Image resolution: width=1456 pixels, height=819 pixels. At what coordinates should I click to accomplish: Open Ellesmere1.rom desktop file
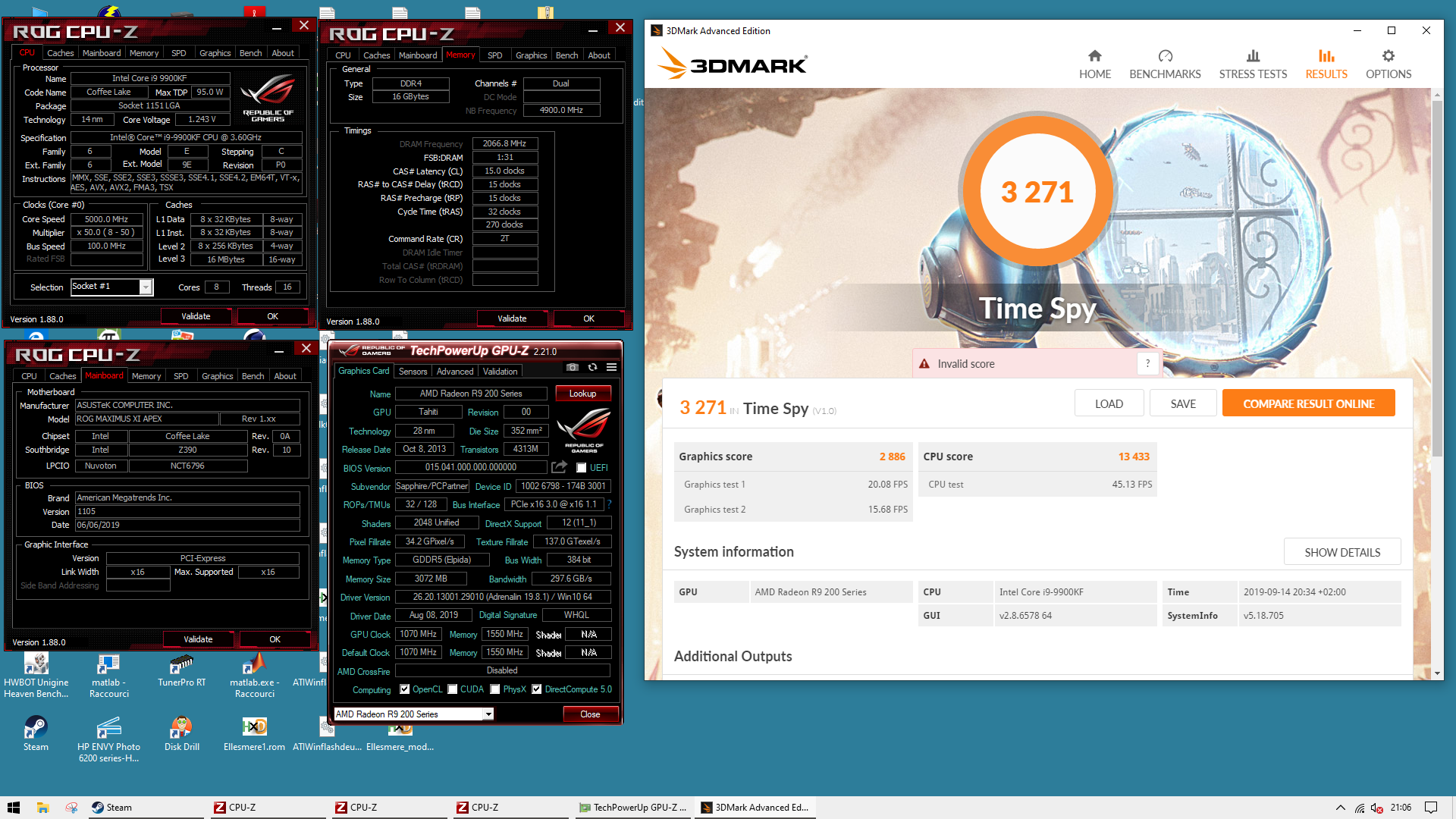click(x=254, y=733)
